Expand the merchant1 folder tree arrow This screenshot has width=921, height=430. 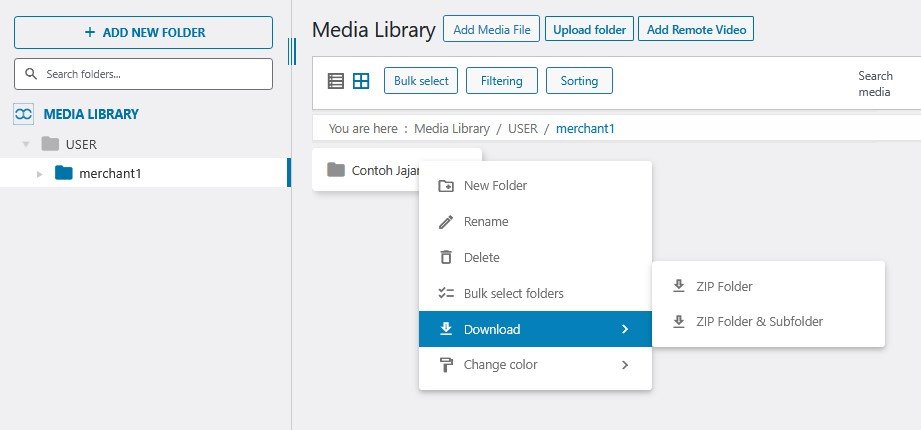tap(39, 174)
